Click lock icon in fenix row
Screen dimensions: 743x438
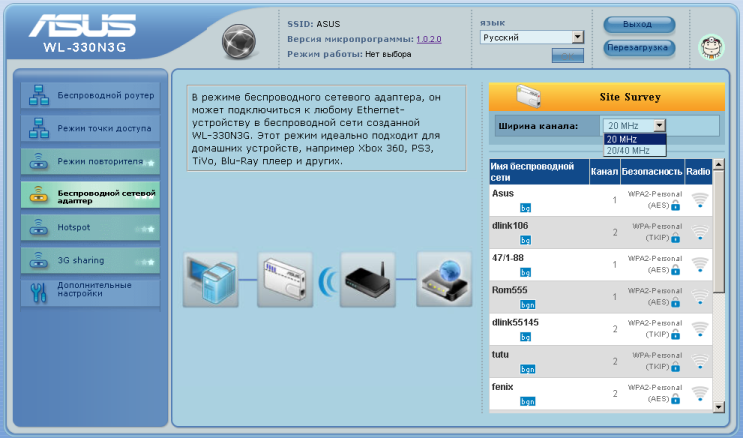pos(676,399)
